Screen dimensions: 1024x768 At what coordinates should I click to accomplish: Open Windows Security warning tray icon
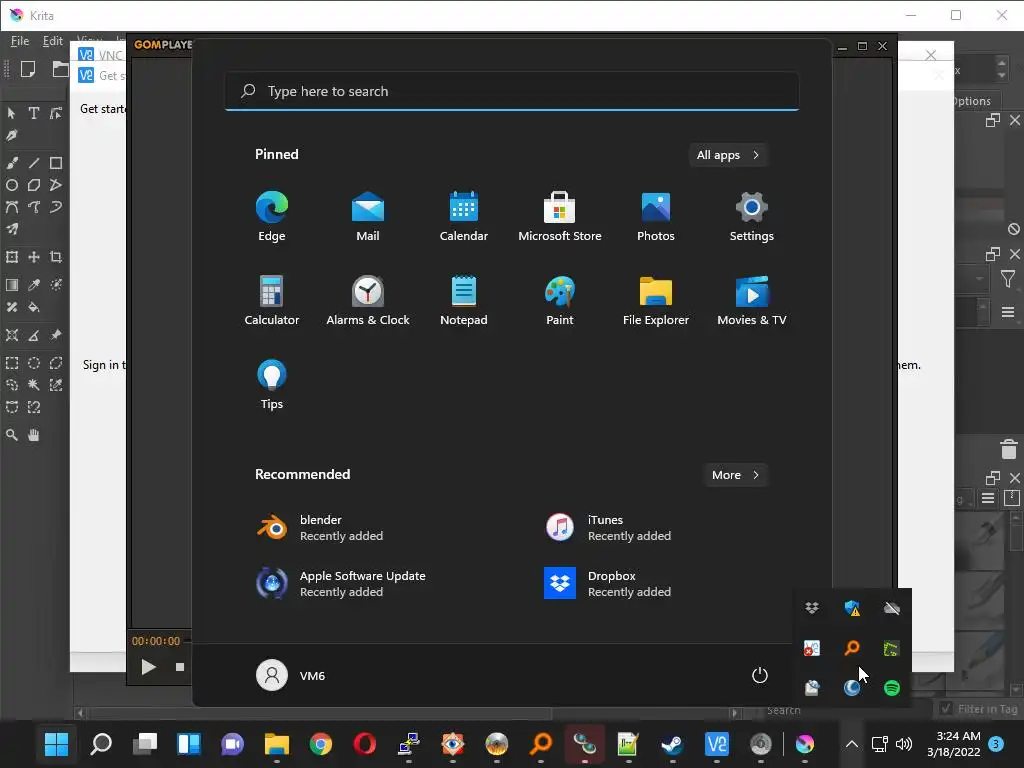[852, 608]
